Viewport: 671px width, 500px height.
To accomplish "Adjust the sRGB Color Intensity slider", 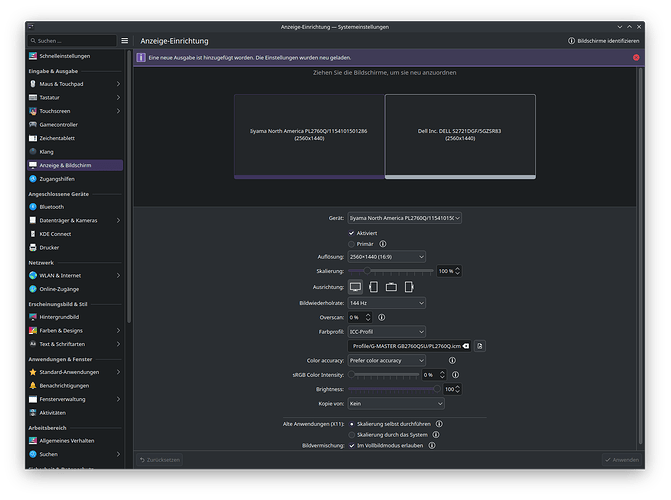I will pos(384,375).
